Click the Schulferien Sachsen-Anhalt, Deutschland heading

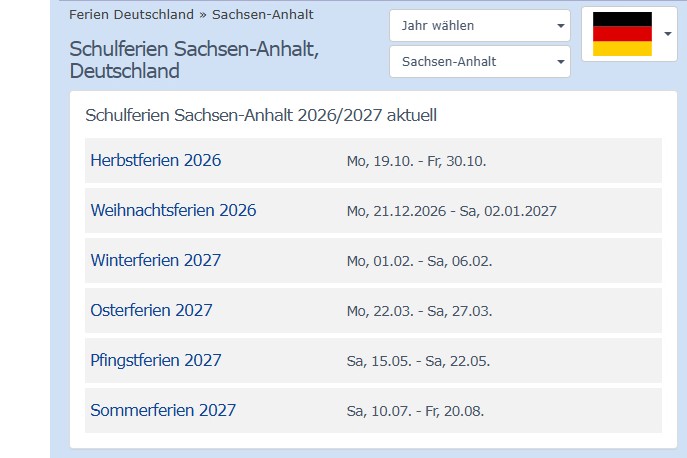click(194, 60)
